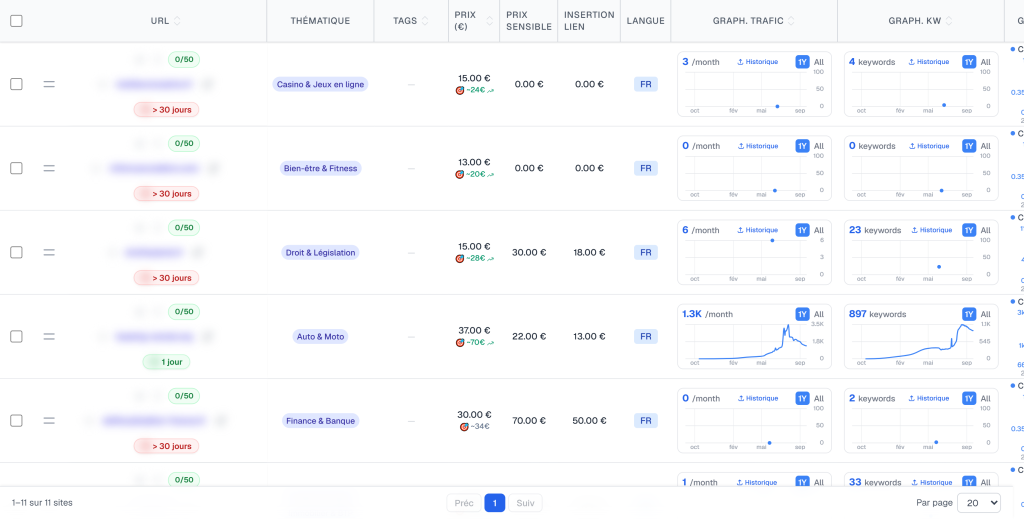This screenshot has width=1024, height=519.
Task: Switch the 23 keywords graph to All
Action: [985, 230]
